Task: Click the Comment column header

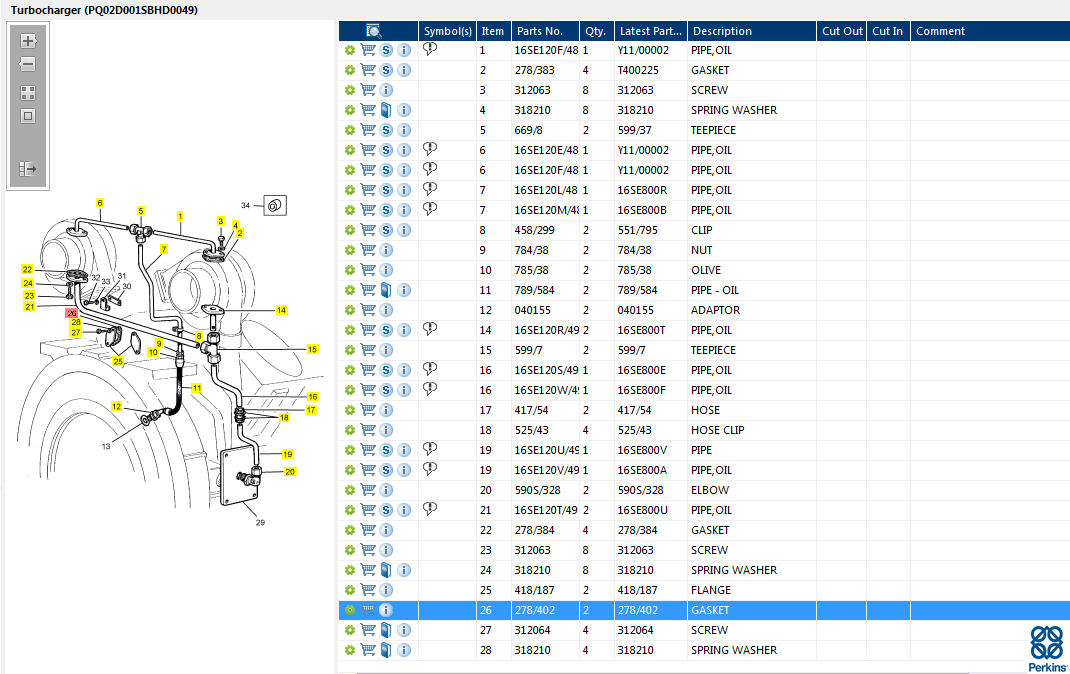Action: click(940, 31)
